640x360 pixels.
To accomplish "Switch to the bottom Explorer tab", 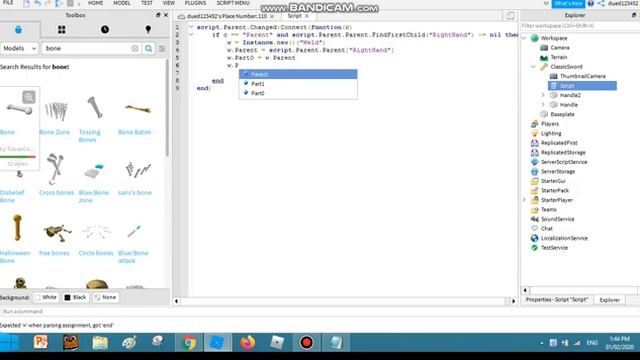I will tap(609, 300).
